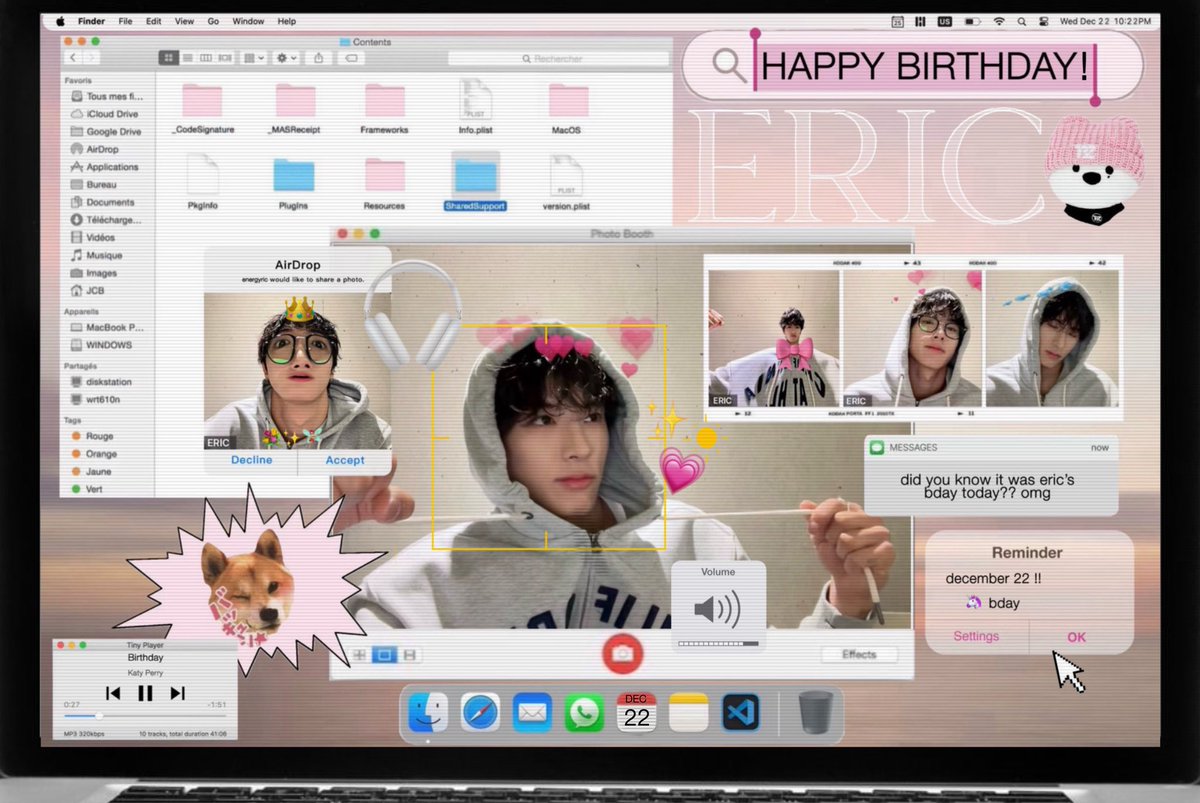Open Effects in Photo Booth
The image size is (1200, 803).
[x=858, y=655]
